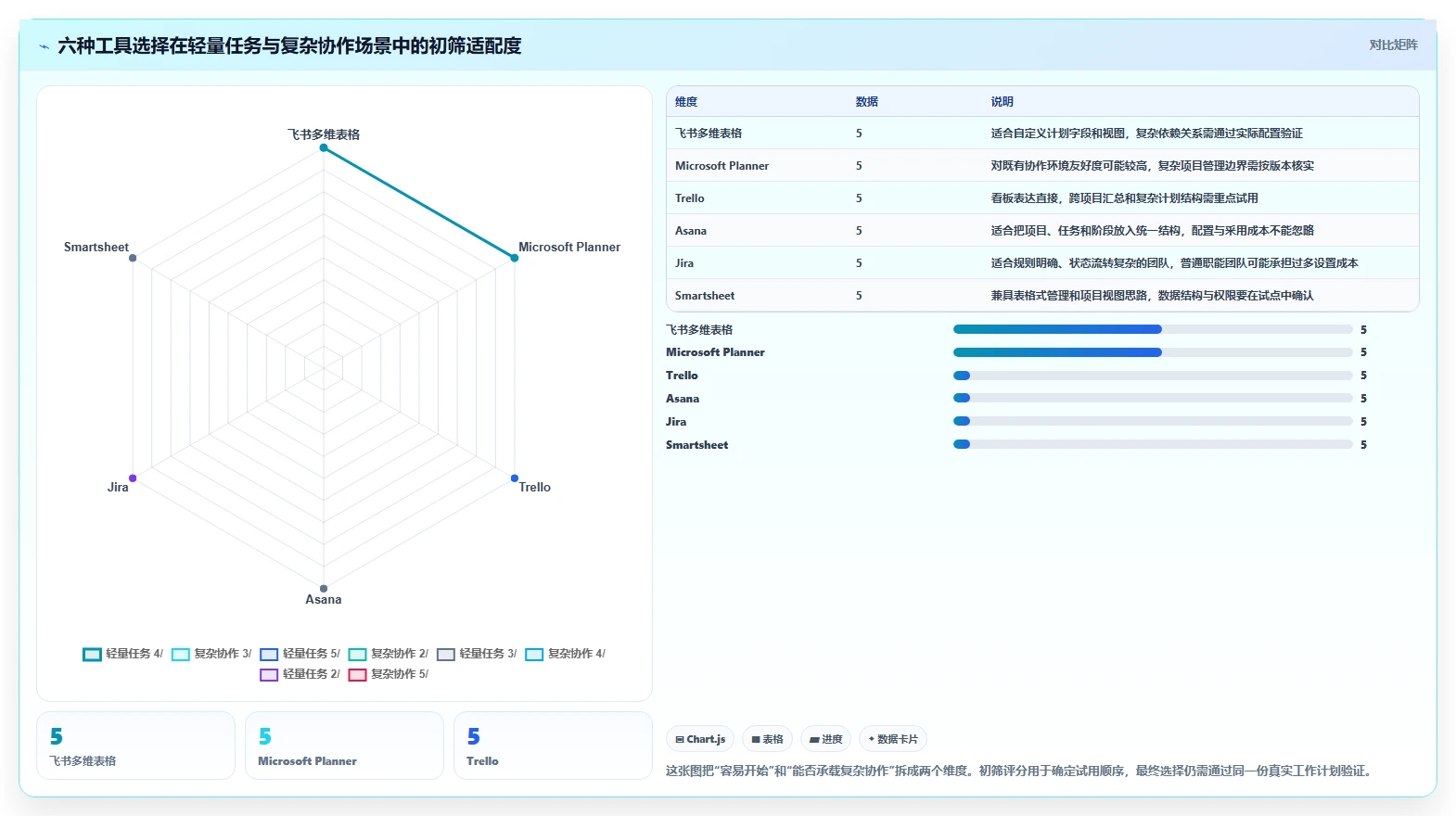Click the Asana radar data point

tap(324, 589)
